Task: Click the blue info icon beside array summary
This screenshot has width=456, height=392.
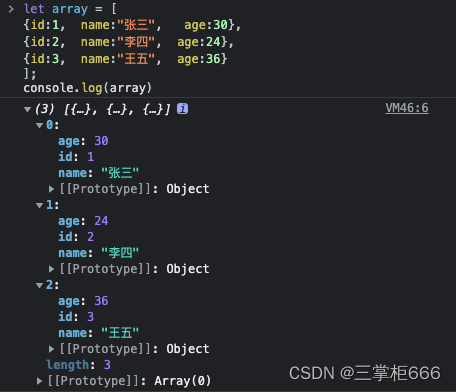Action: pos(182,109)
